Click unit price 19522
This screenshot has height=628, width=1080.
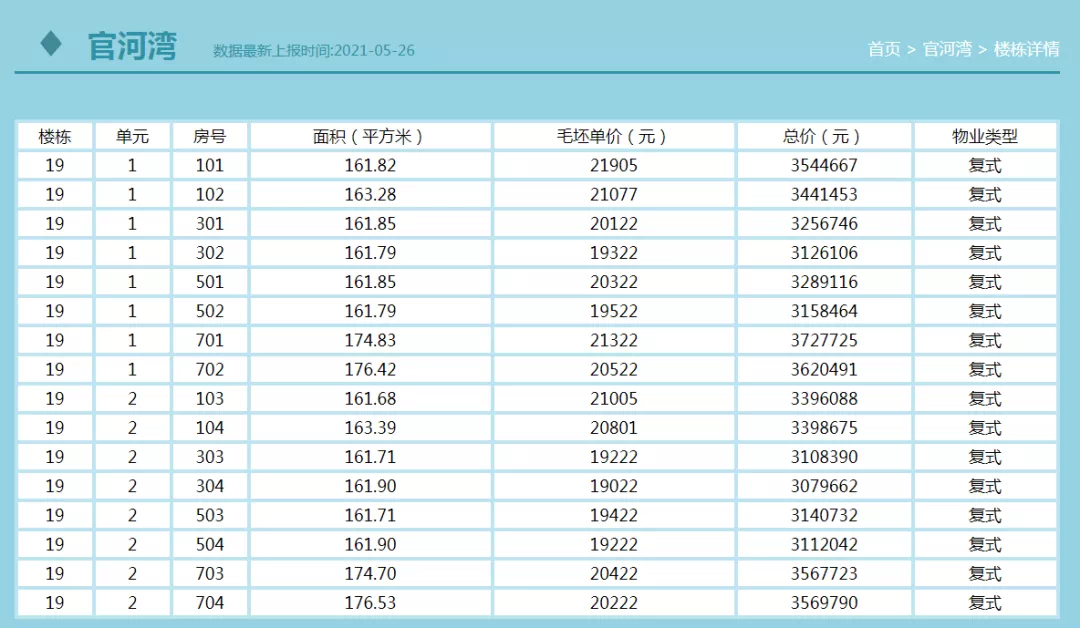614,311
